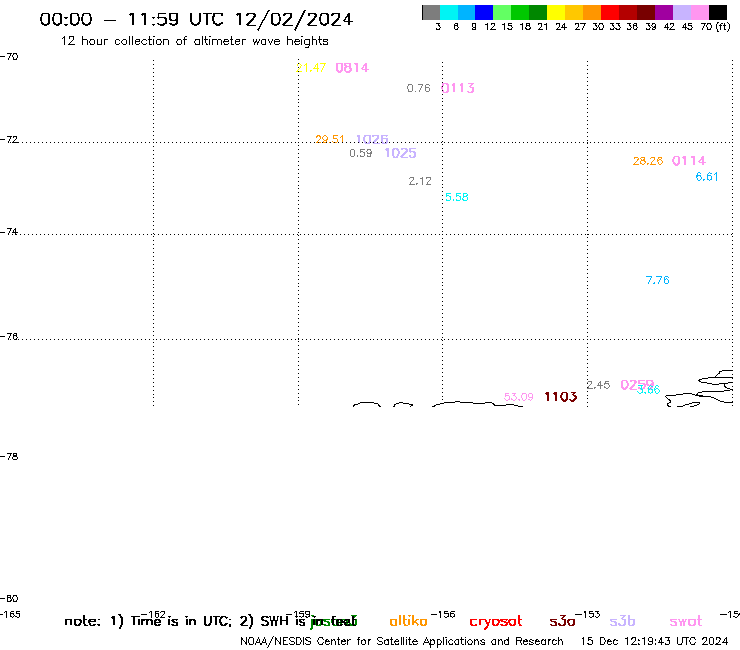Click the NOAA/NESDIS Center credit line
Image resolution: width=740 pixels, height=650 pixels.
tap(402, 641)
